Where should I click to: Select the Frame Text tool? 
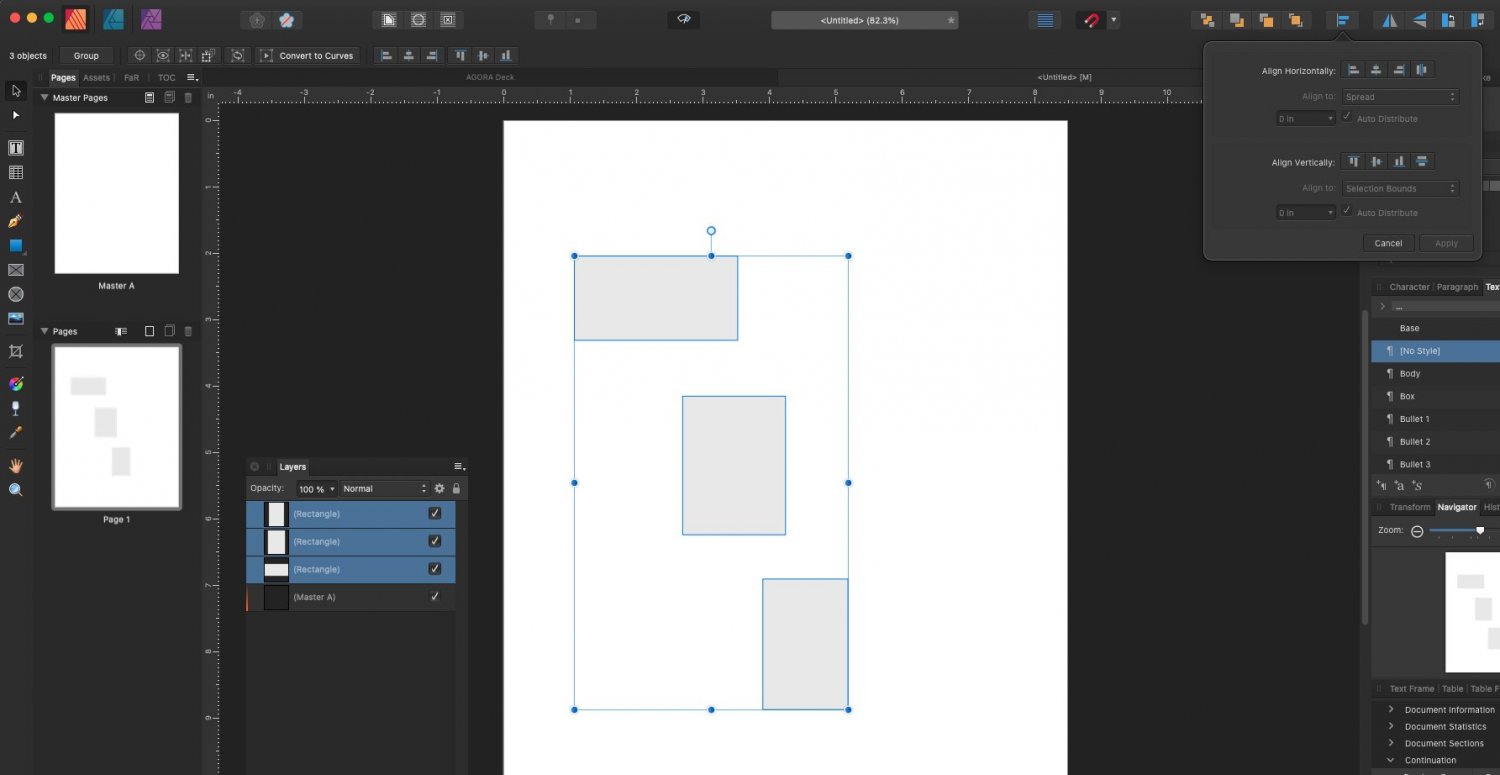tap(15, 147)
